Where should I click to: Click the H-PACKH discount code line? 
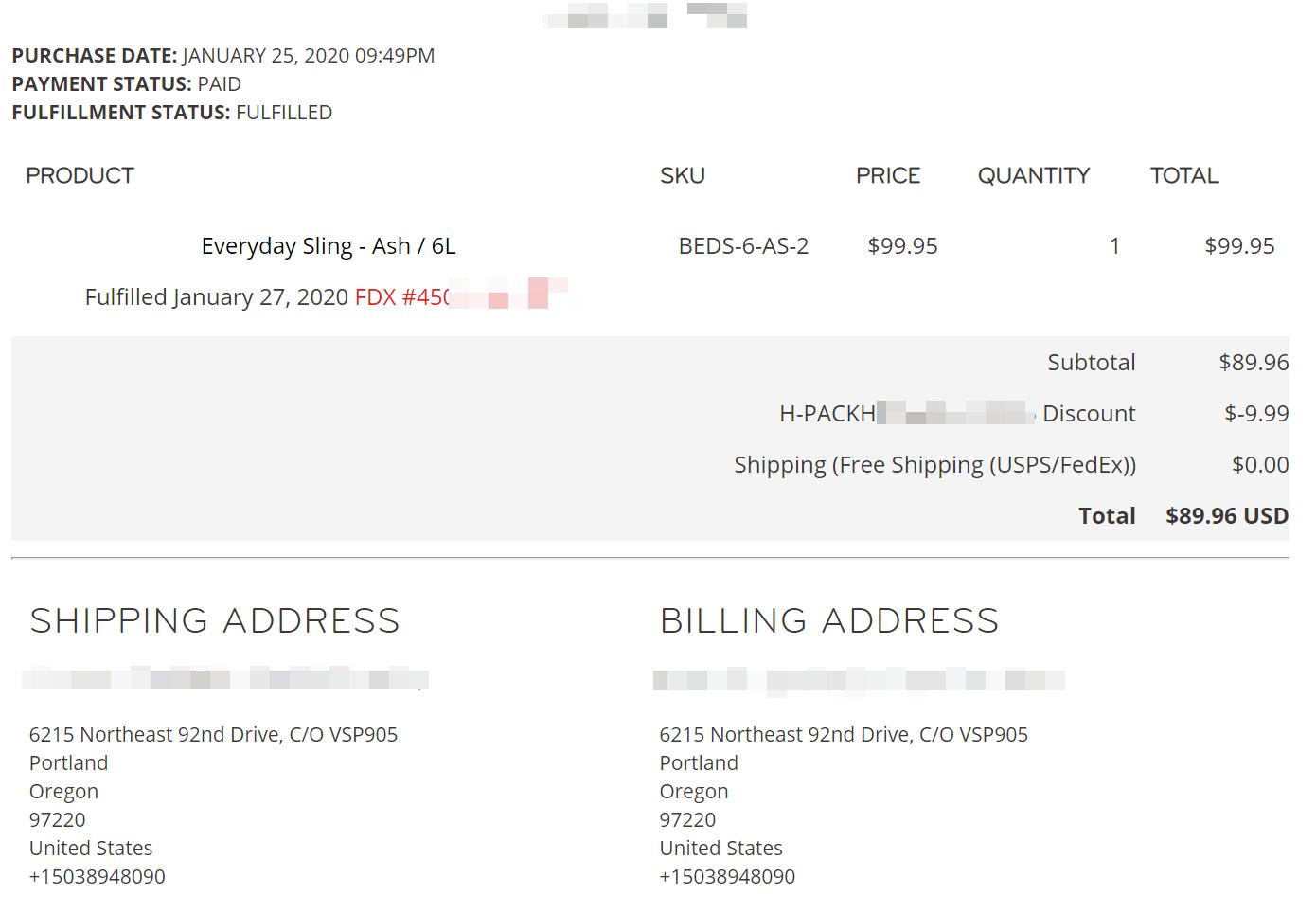(x=956, y=414)
